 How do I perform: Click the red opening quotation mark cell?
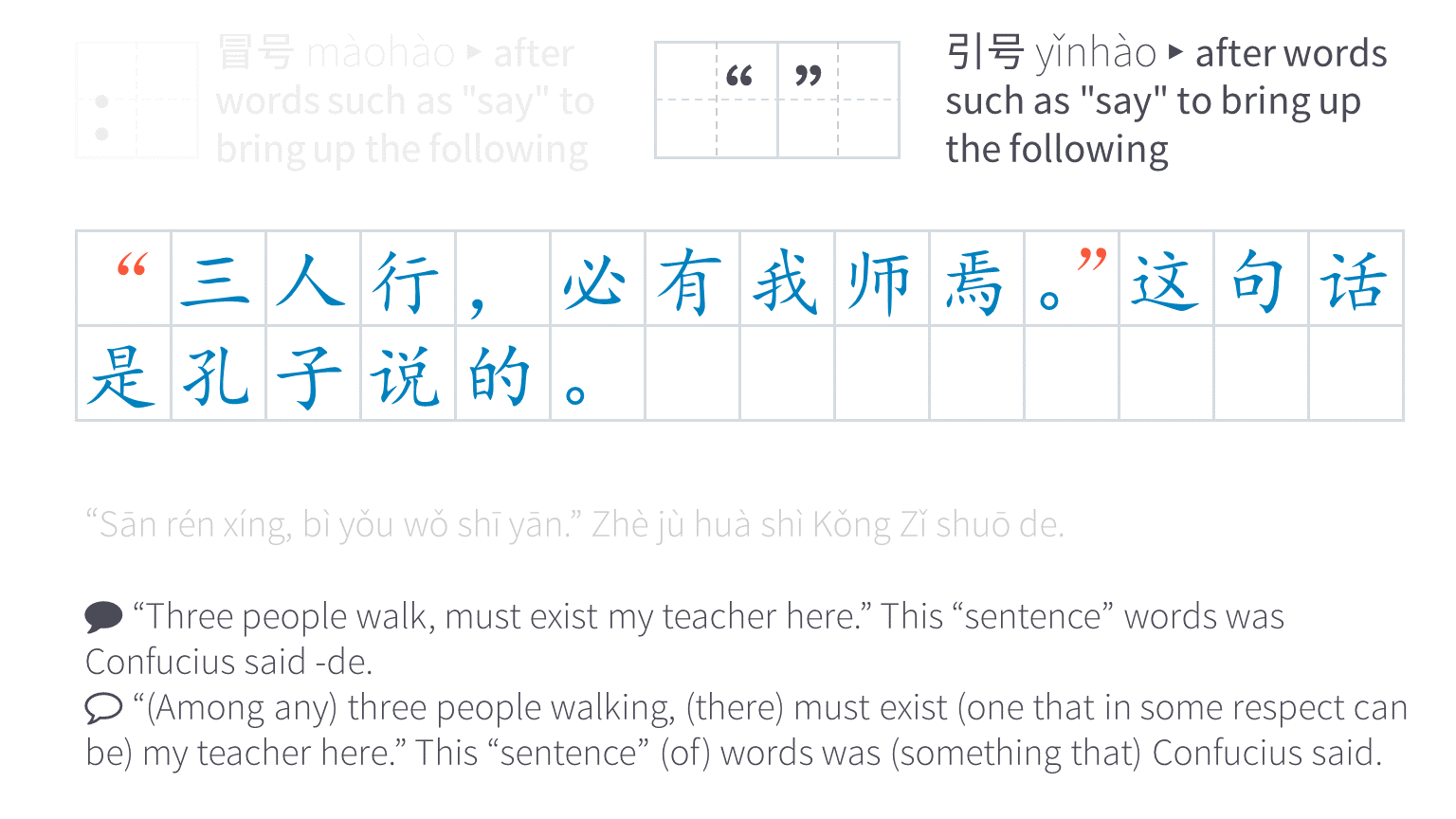(x=124, y=278)
